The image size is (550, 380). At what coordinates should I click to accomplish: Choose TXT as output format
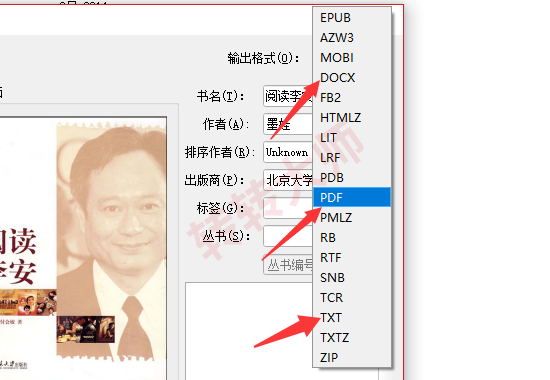(x=352, y=318)
